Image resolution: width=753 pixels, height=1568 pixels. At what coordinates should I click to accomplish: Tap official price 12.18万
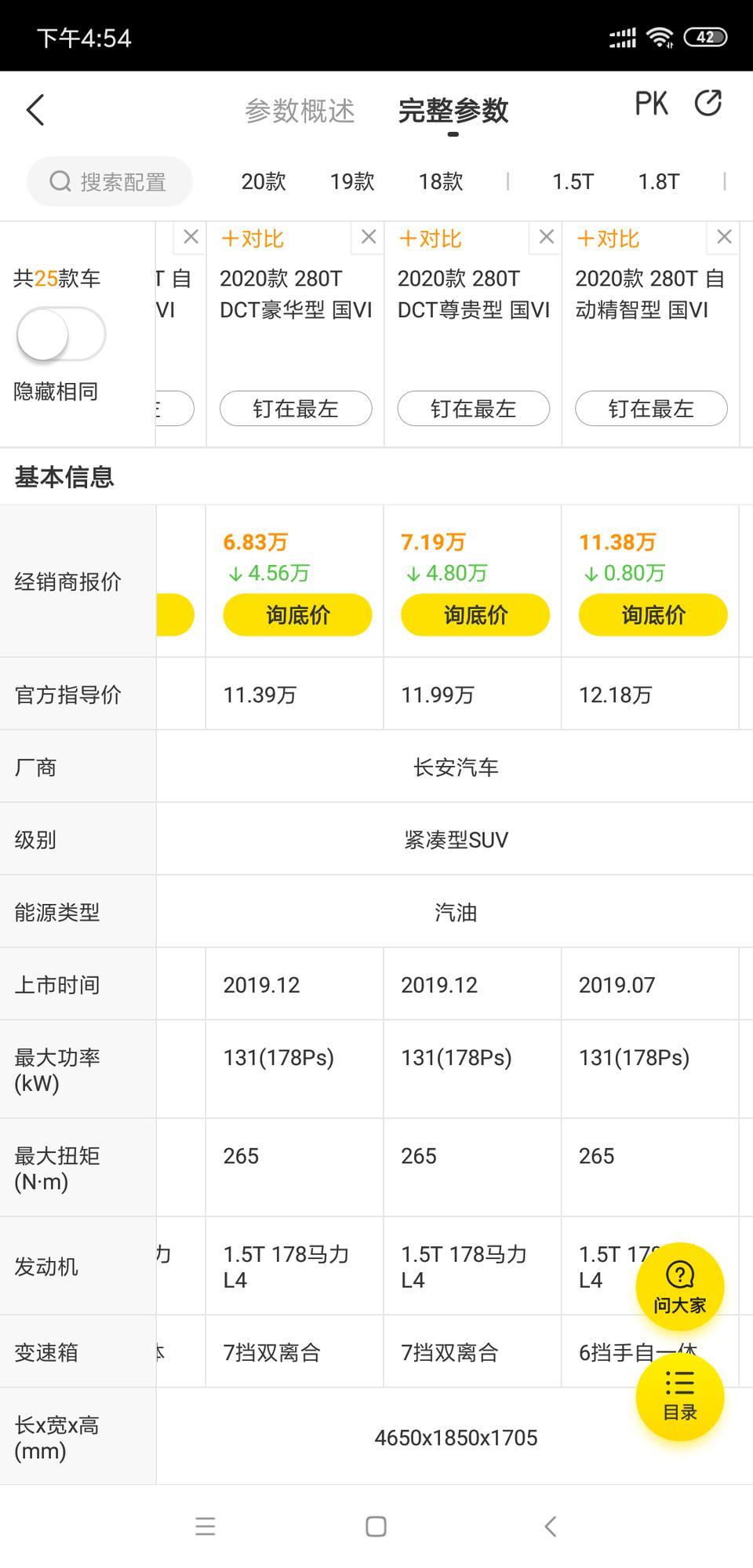(616, 695)
